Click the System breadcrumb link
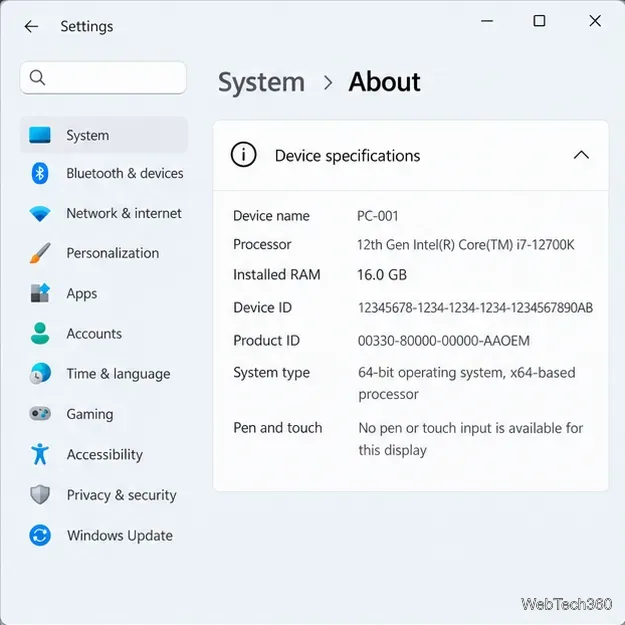 coord(261,83)
